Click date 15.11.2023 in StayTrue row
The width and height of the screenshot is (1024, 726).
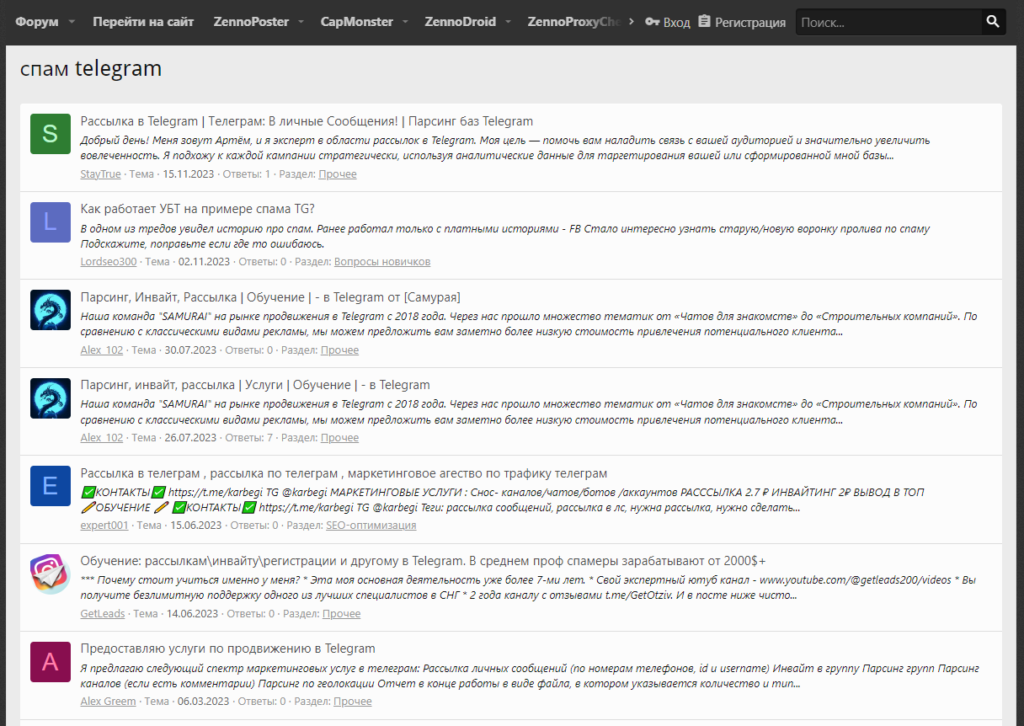pyautogui.click(x=188, y=174)
